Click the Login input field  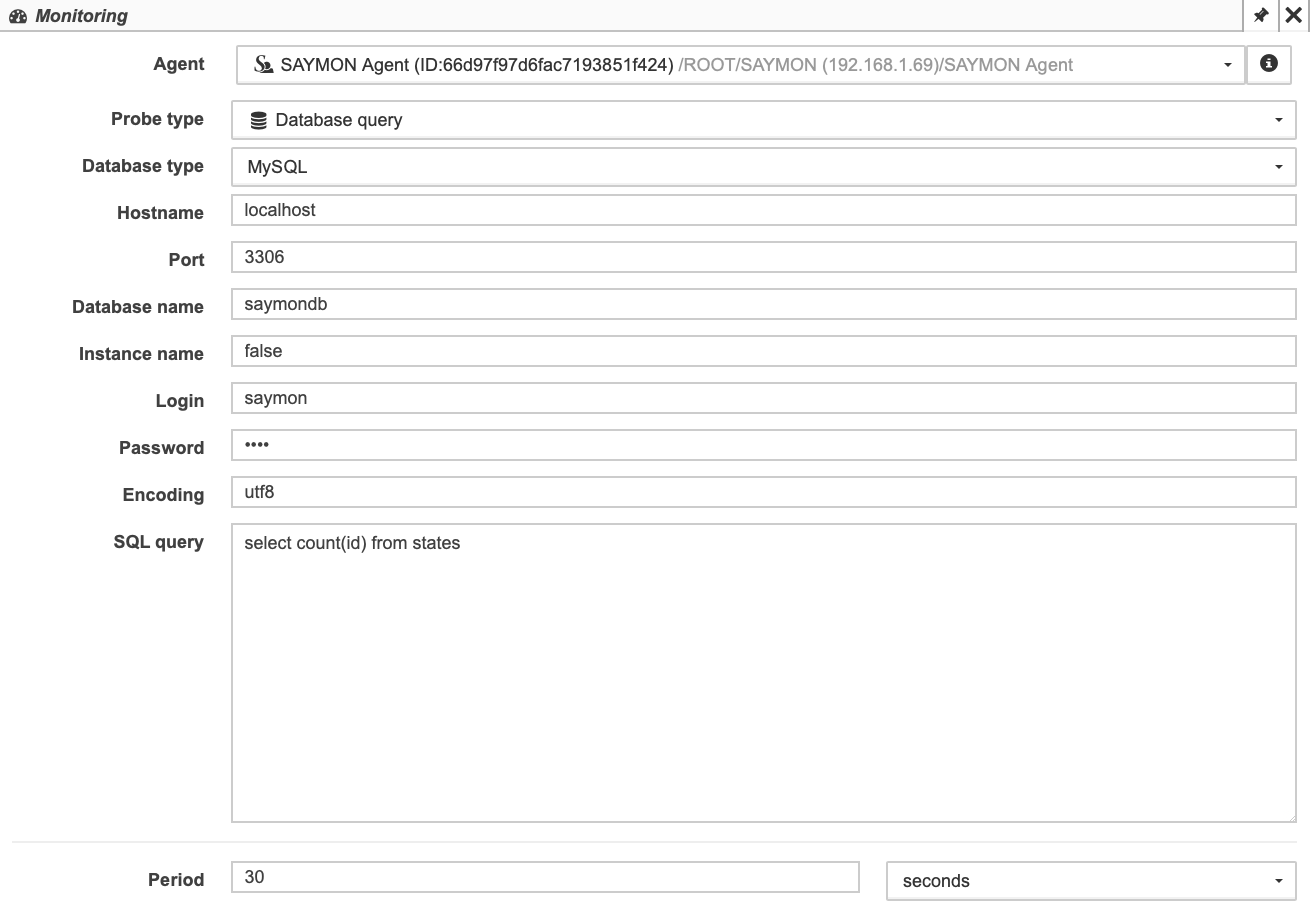tap(764, 398)
